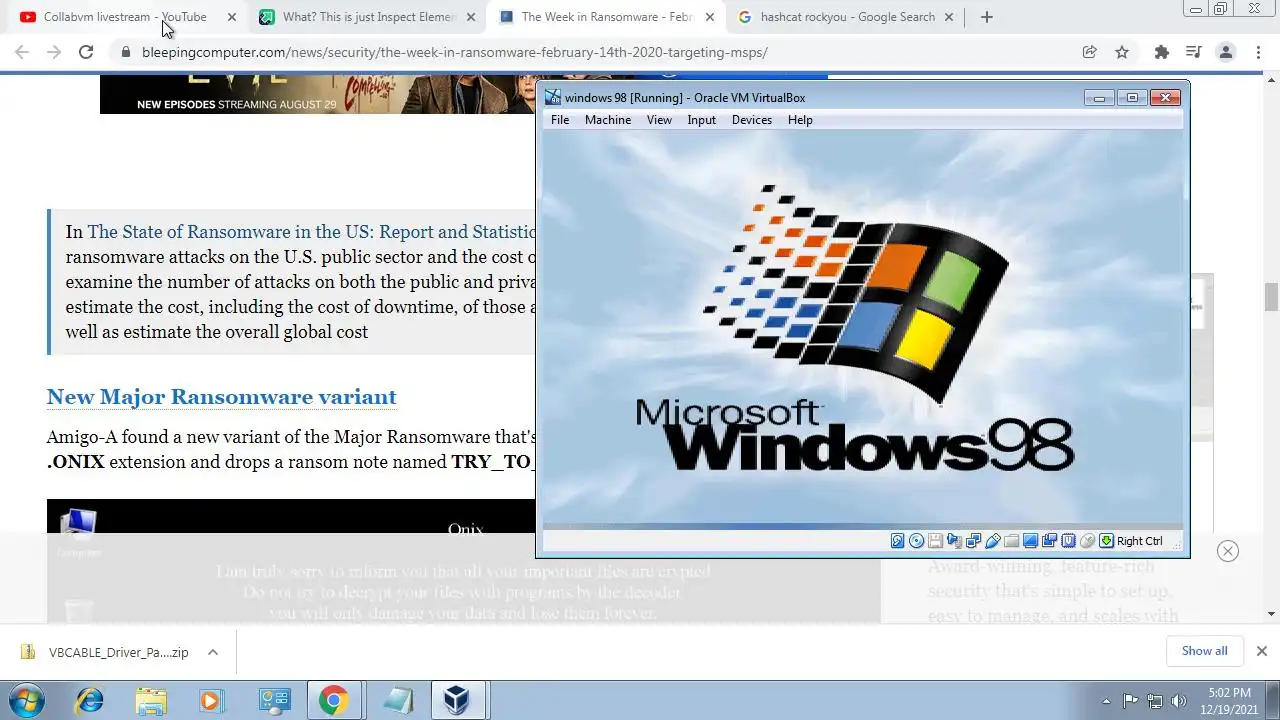
Task: Click the audio icon in VirtualBox status bar
Action: (x=954, y=541)
